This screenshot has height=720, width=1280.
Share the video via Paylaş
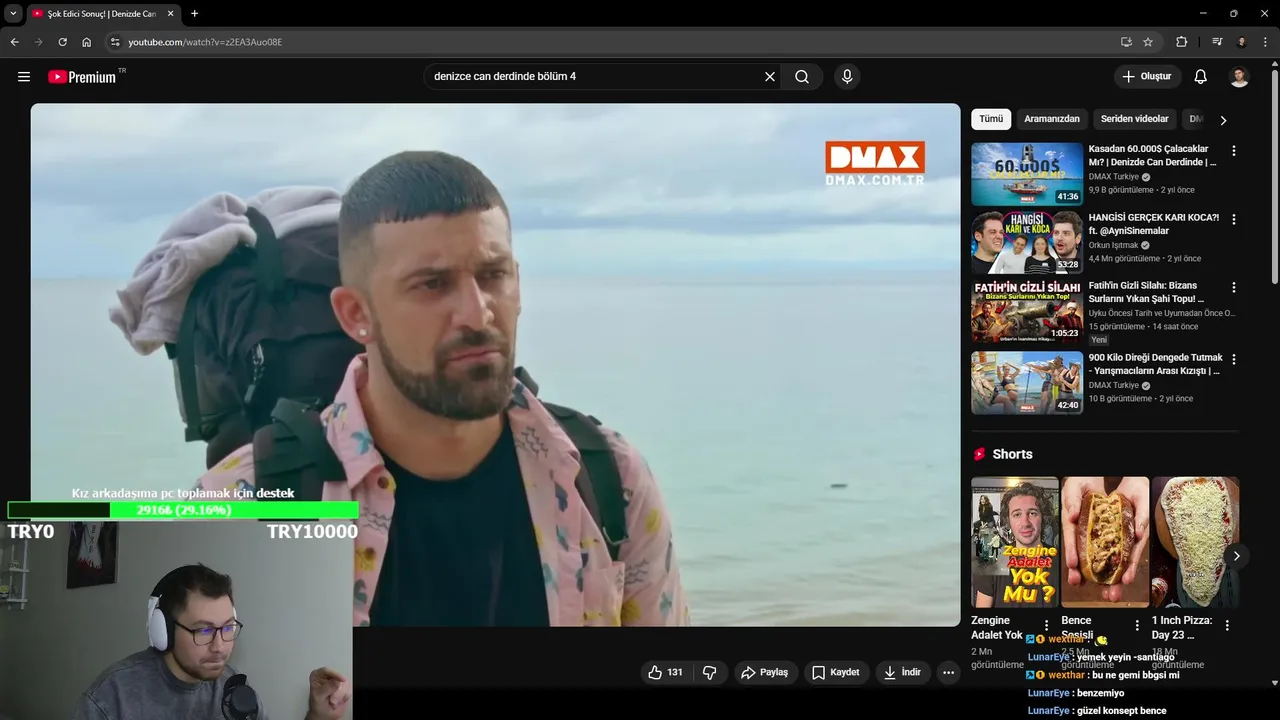(765, 673)
